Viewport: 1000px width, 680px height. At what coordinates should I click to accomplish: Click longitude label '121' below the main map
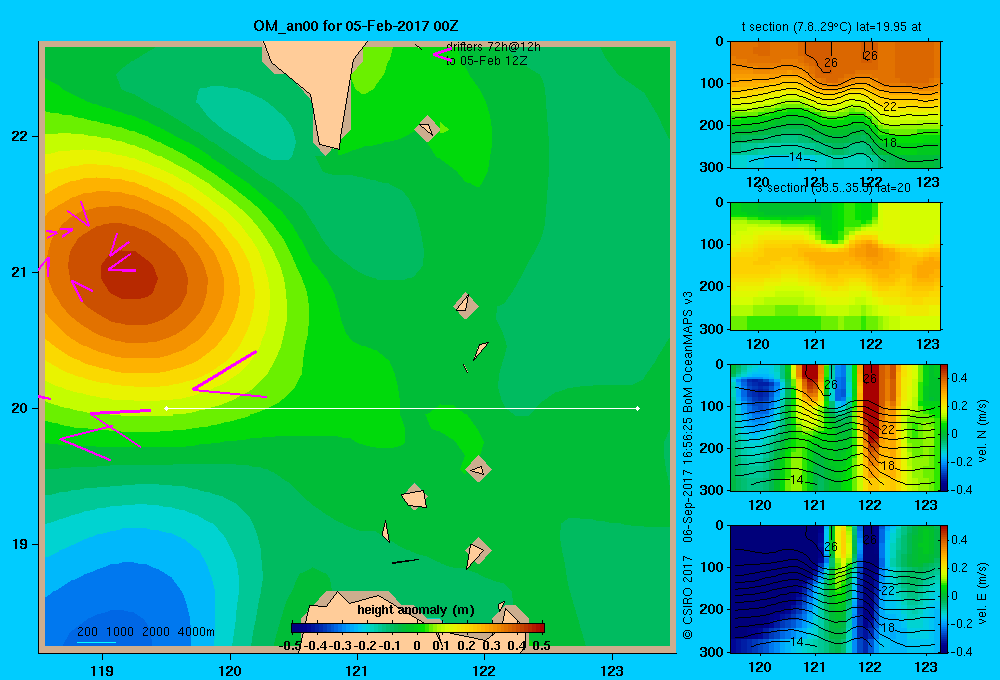pyautogui.click(x=357, y=670)
